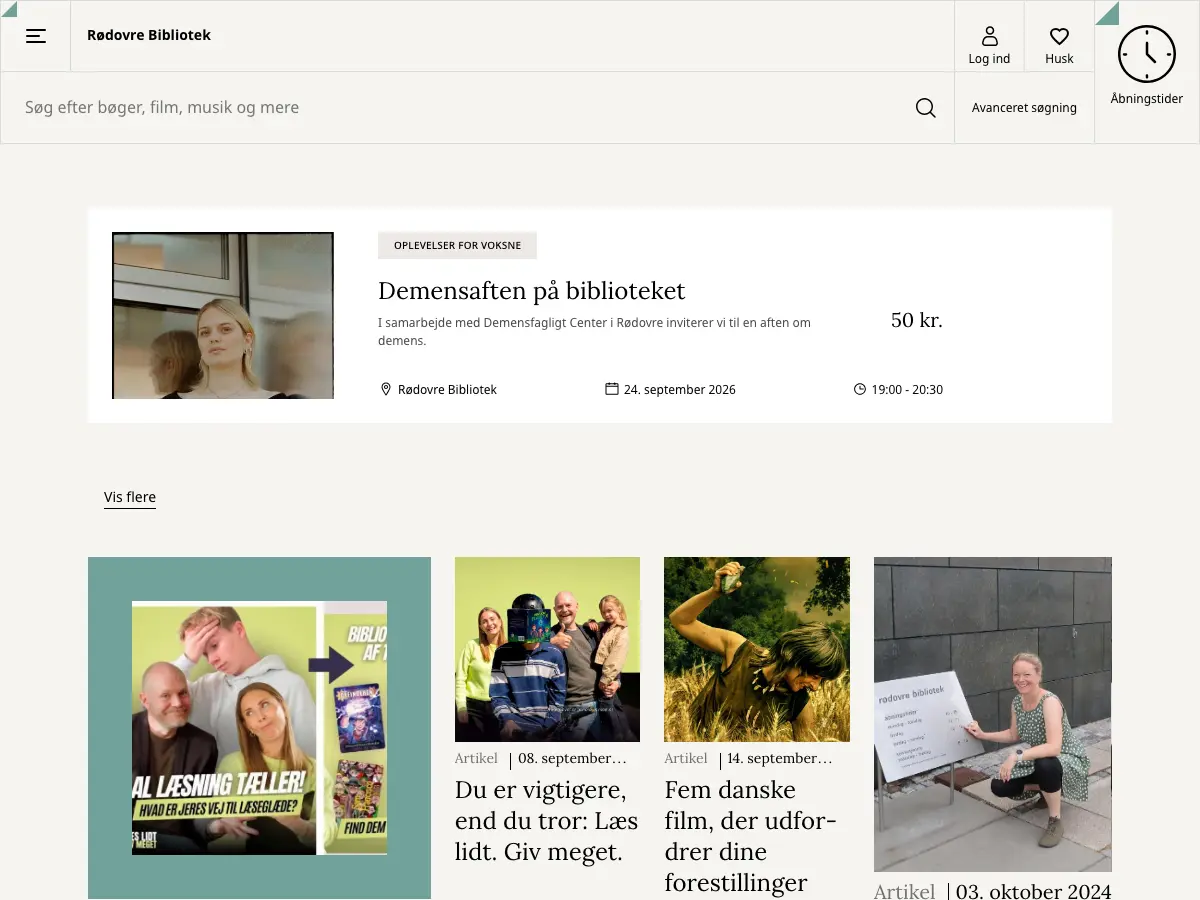Open Avanceret søgning
Image resolution: width=1200 pixels, height=900 pixels.
(x=1024, y=108)
